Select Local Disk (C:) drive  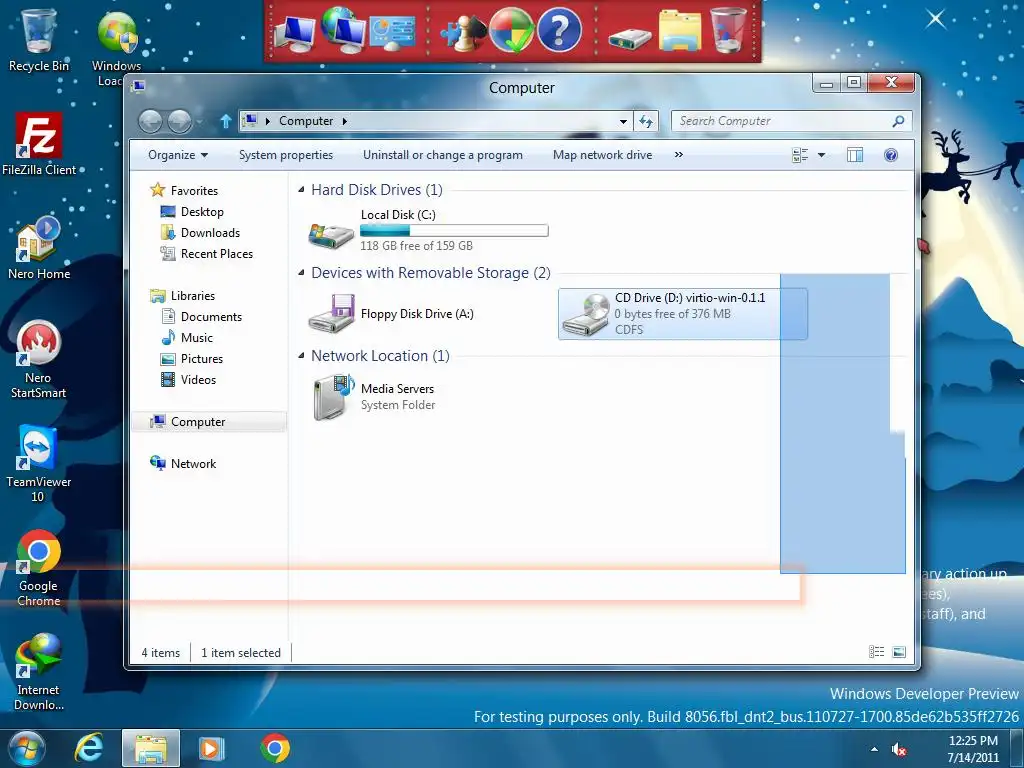click(428, 230)
